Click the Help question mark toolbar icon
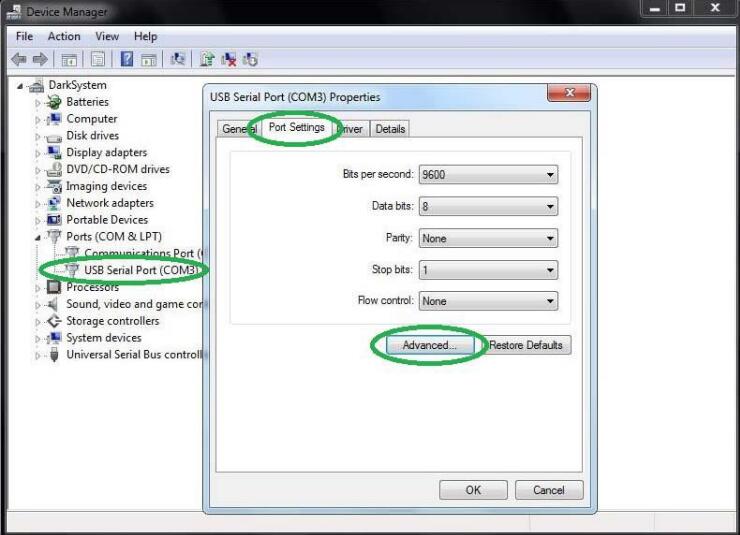 click(126, 59)
